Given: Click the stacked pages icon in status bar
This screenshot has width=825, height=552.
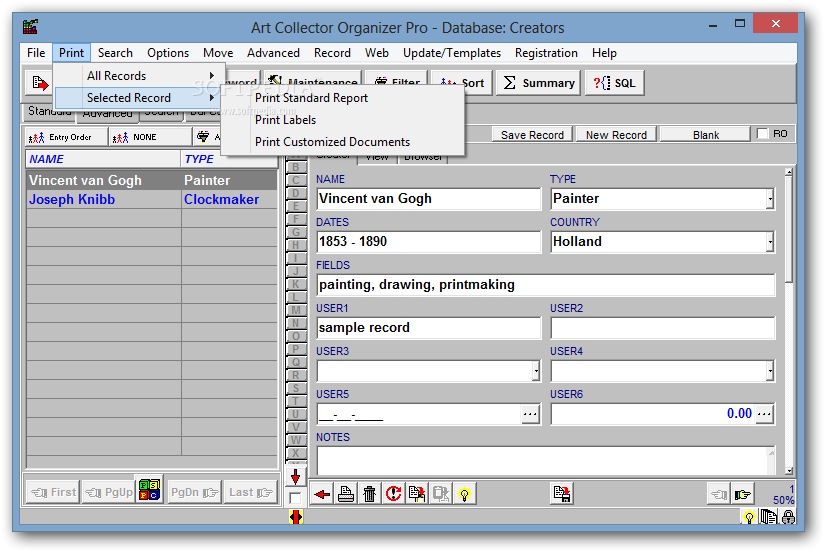Looking at the screenshot, I should click(x=769, y=517).
